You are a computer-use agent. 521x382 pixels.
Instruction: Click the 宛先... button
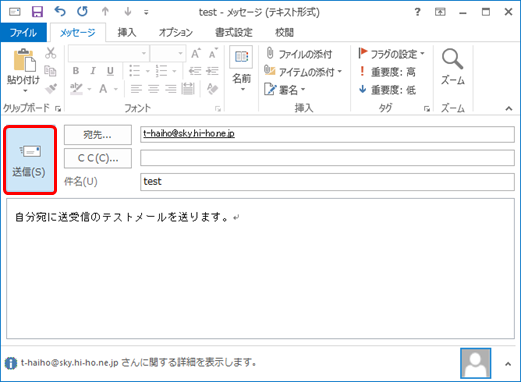point(98,135)
